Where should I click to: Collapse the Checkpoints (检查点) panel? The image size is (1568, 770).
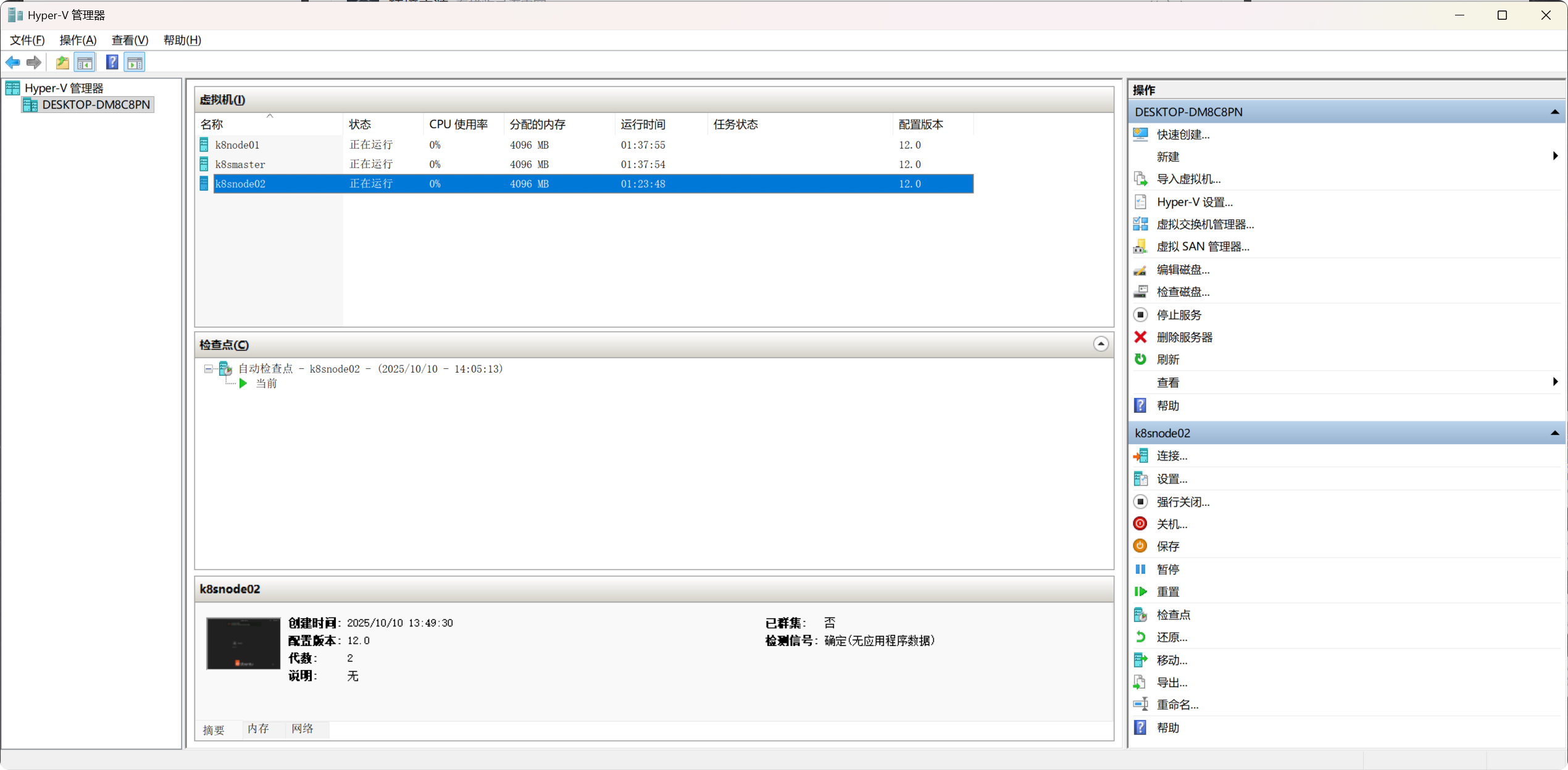pyautogui.click(x=1101, y=344)
